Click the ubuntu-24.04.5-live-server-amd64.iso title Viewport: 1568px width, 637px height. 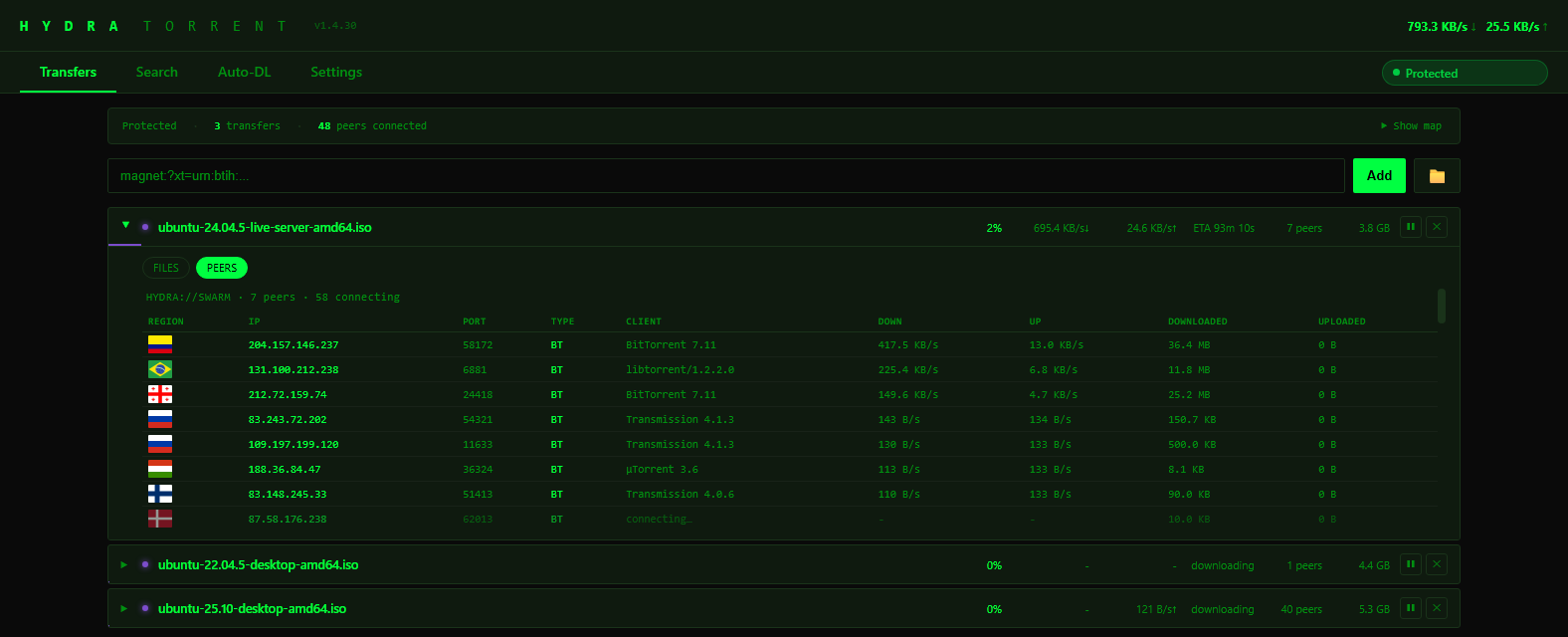(x=265, y=228)
